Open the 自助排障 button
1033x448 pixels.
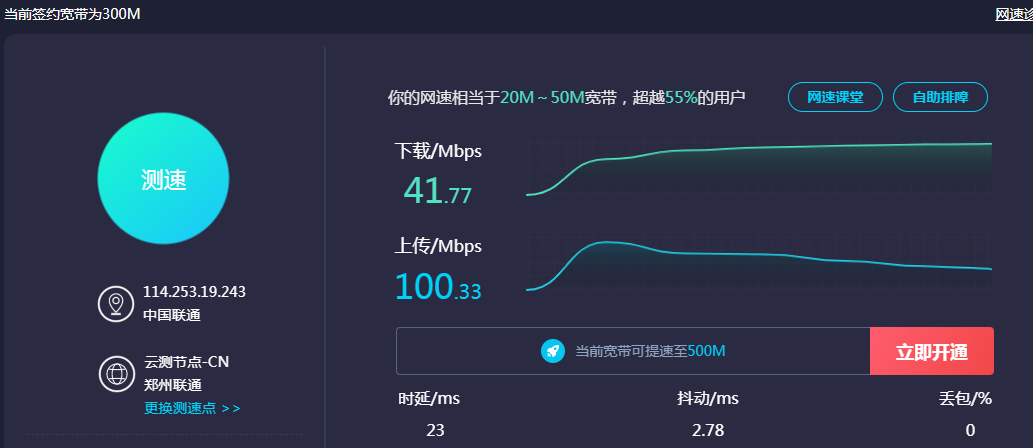pyautogui.click(x=940, y=98)
